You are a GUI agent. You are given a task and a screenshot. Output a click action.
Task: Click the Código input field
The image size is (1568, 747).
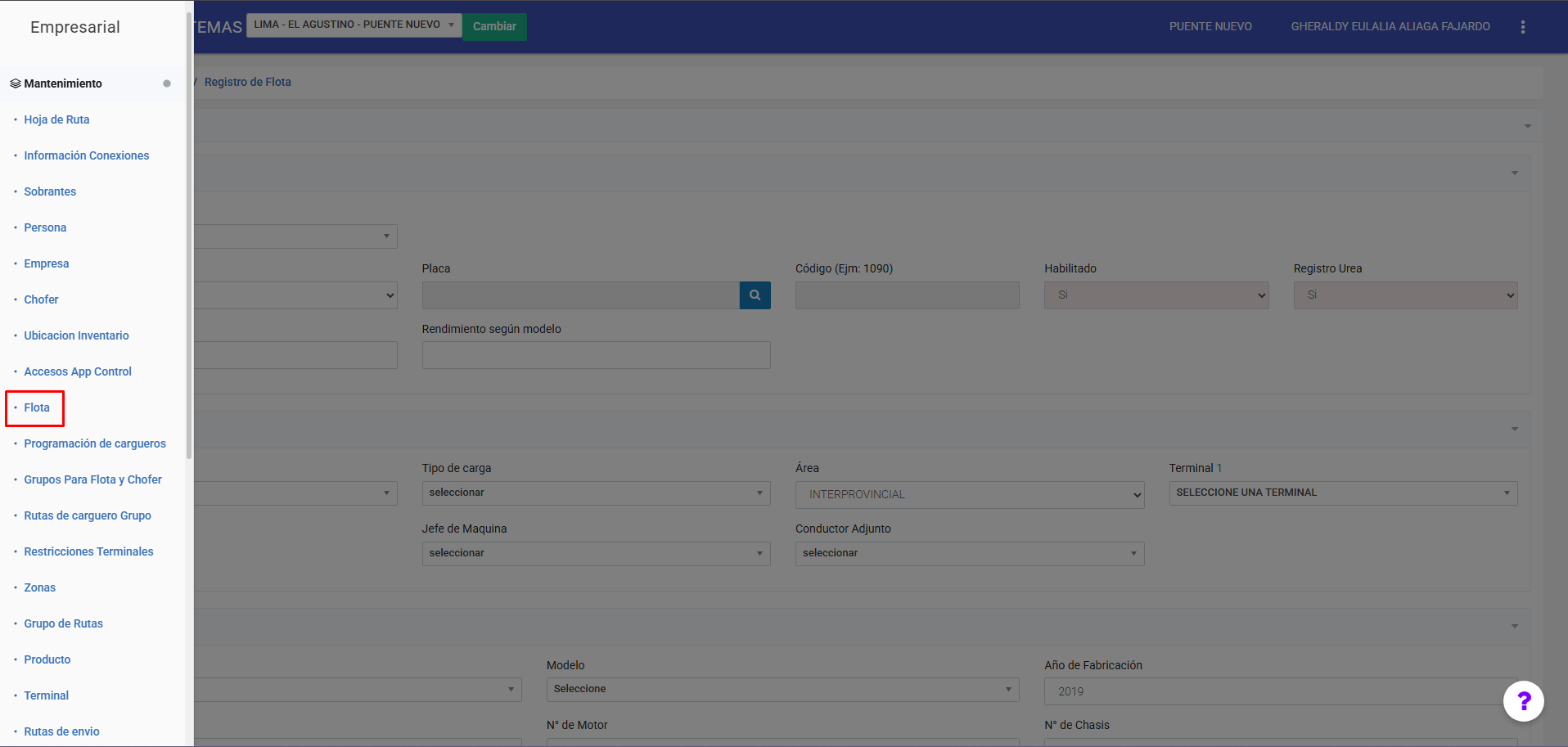click(x=907, y=295)
